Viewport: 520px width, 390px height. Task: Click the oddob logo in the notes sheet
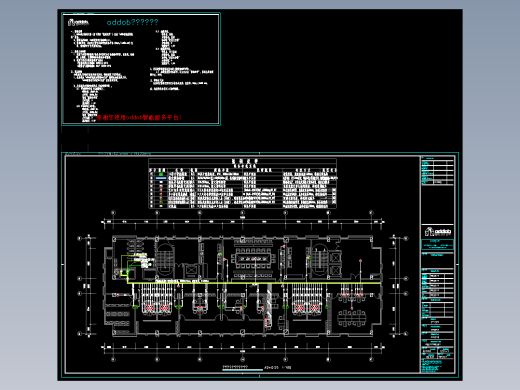[x=78, y=22]
